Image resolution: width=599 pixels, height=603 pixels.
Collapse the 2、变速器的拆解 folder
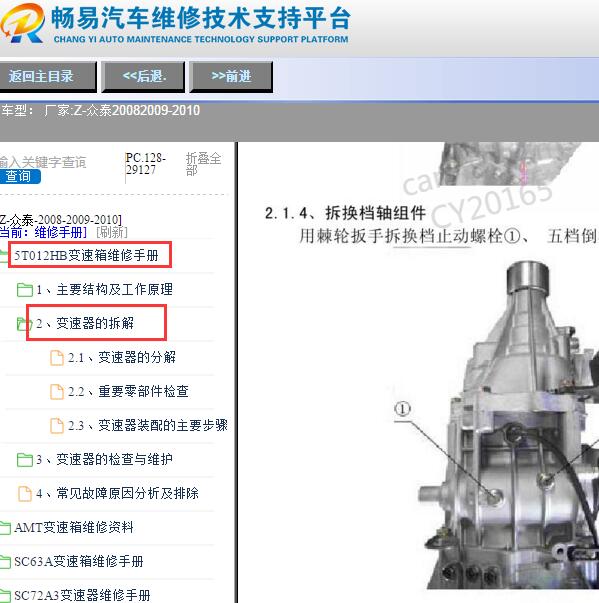coord(85,323)
